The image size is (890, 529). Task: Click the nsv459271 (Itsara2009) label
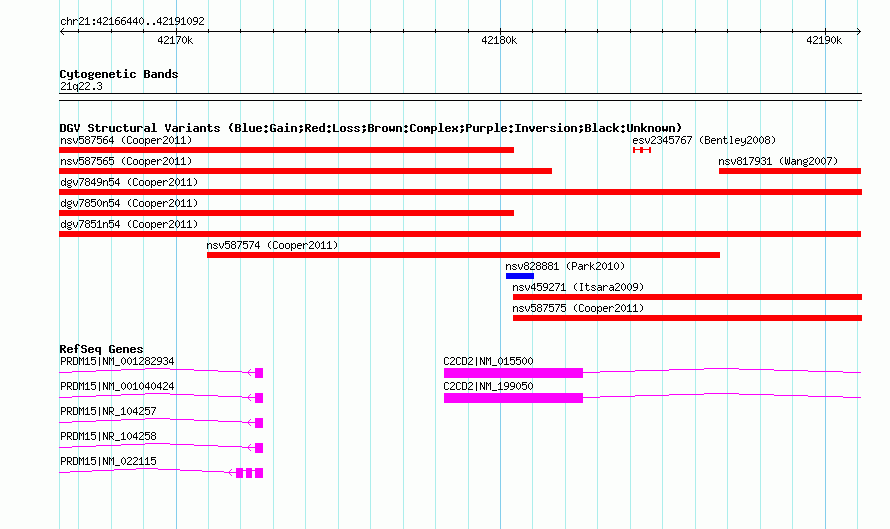(x=578, y=287)
